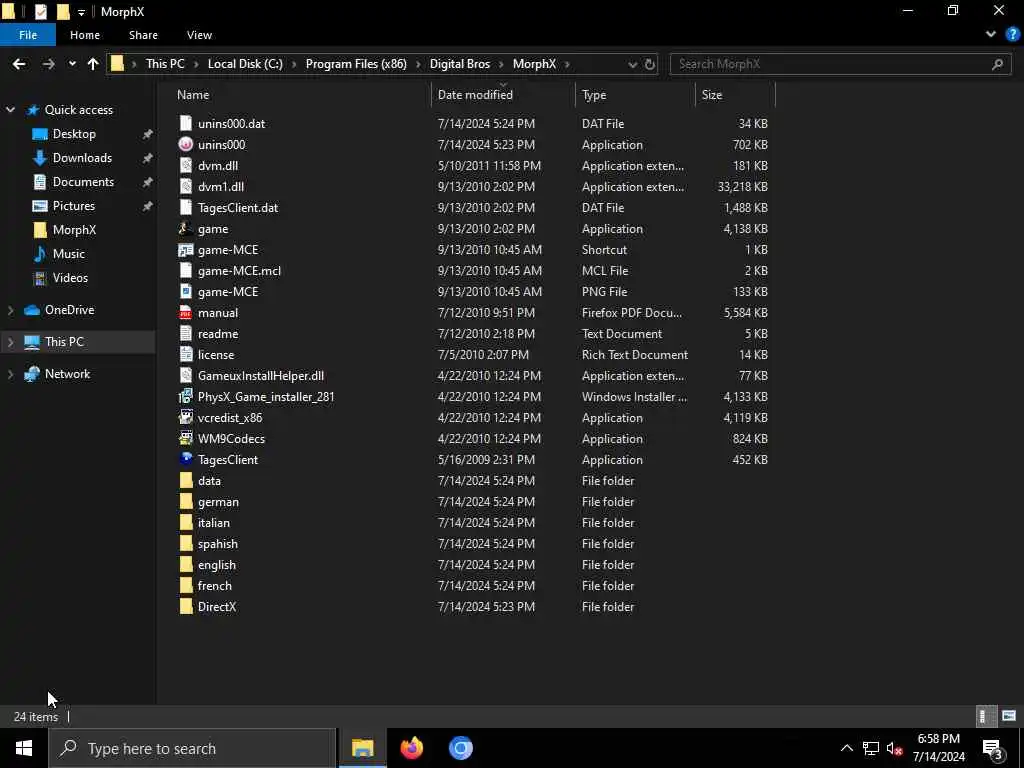
Task: Click Local Disk (C:) in breadcrumb
Action: click(x=245, y=64)
